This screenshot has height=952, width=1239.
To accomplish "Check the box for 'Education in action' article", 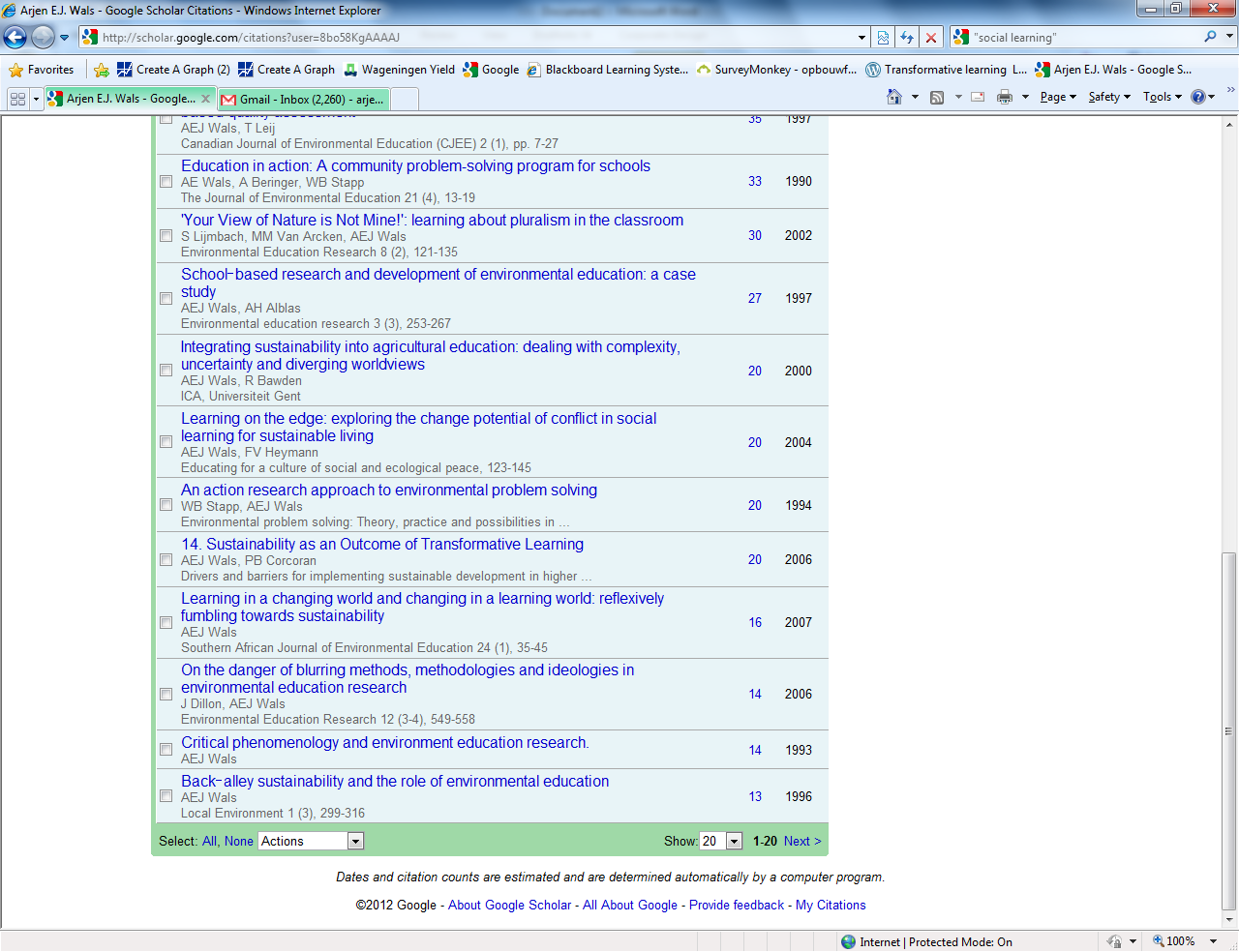I will click(166, 182).
